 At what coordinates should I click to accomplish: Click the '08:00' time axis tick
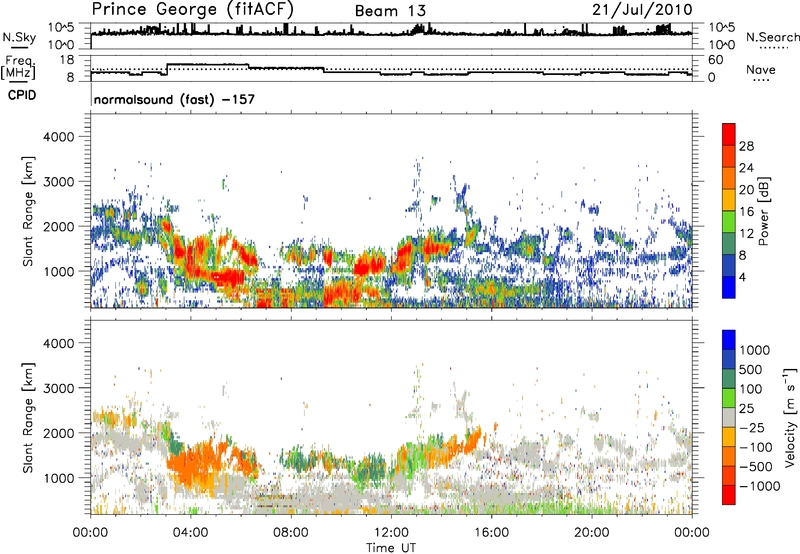point(291,533)
